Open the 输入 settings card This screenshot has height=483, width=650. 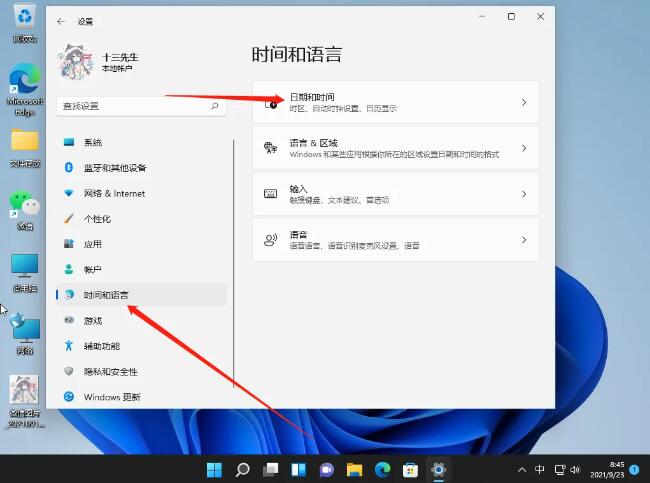point(396,194)
